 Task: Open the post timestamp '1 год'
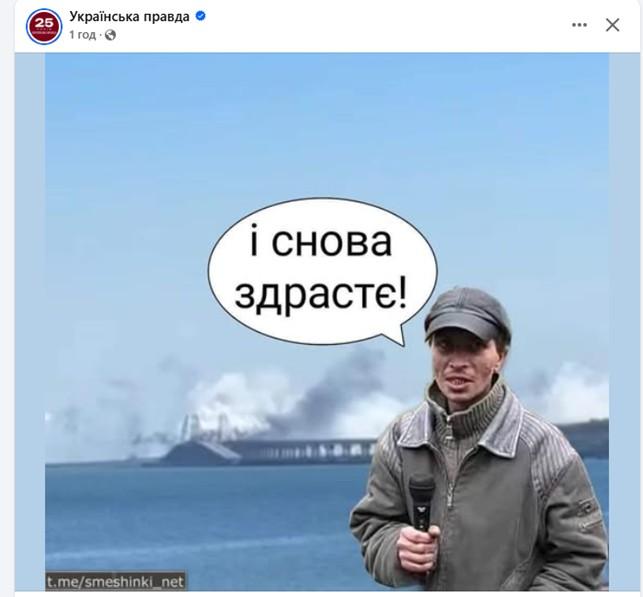82,35
